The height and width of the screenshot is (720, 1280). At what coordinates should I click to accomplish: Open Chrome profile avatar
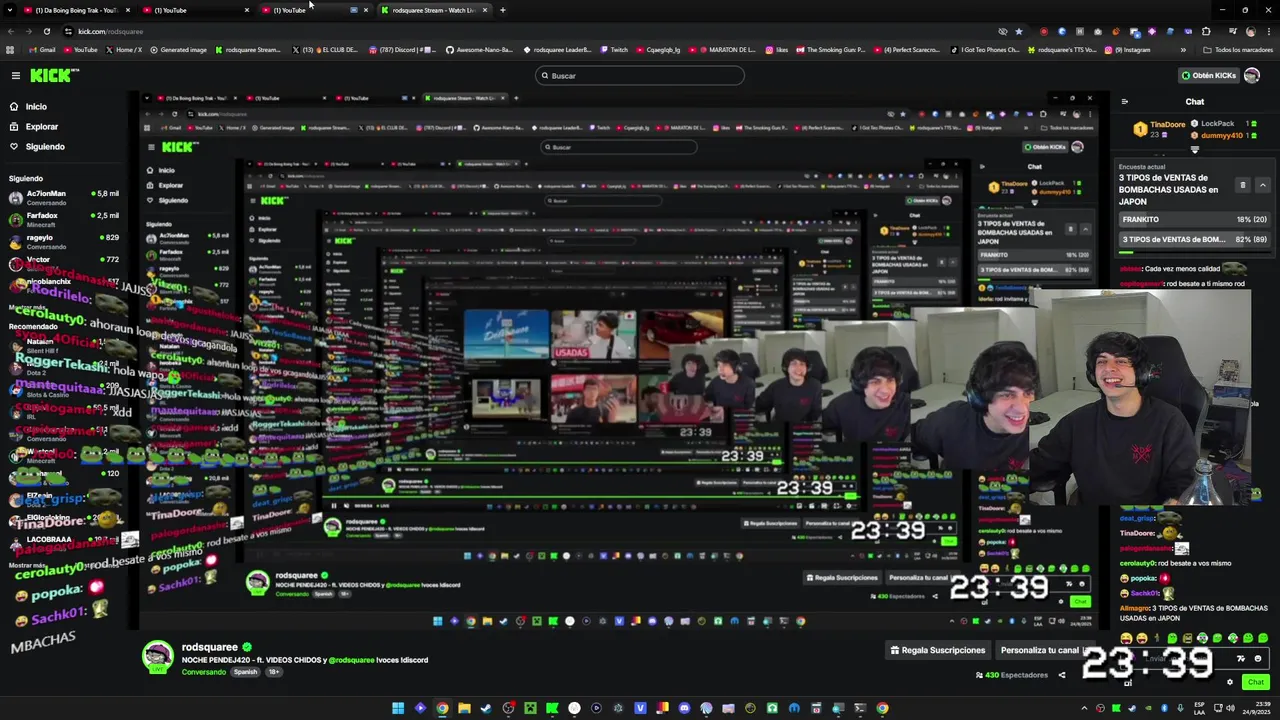[x=1251, y=31]
